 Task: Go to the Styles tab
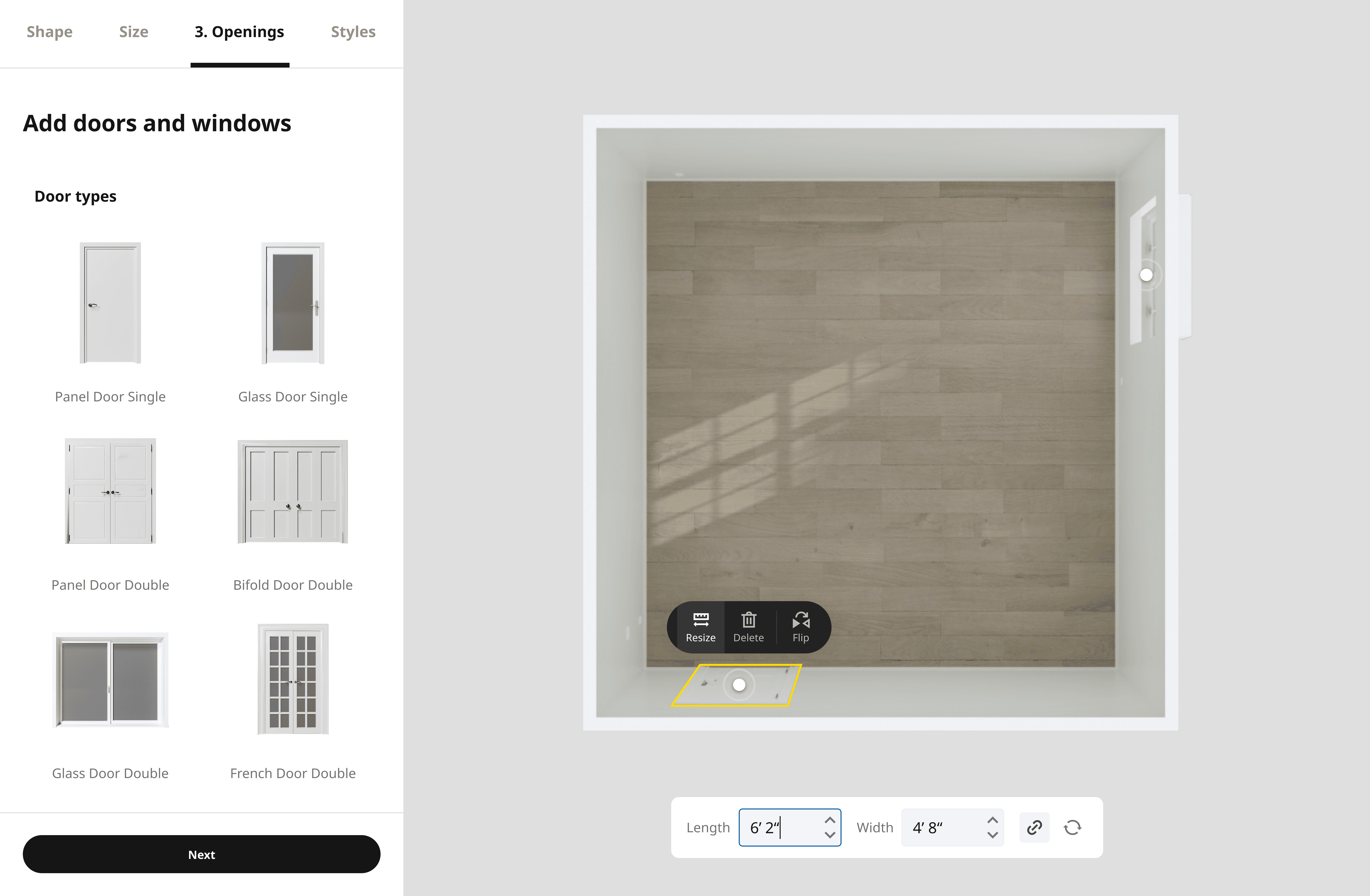[353, 32]
